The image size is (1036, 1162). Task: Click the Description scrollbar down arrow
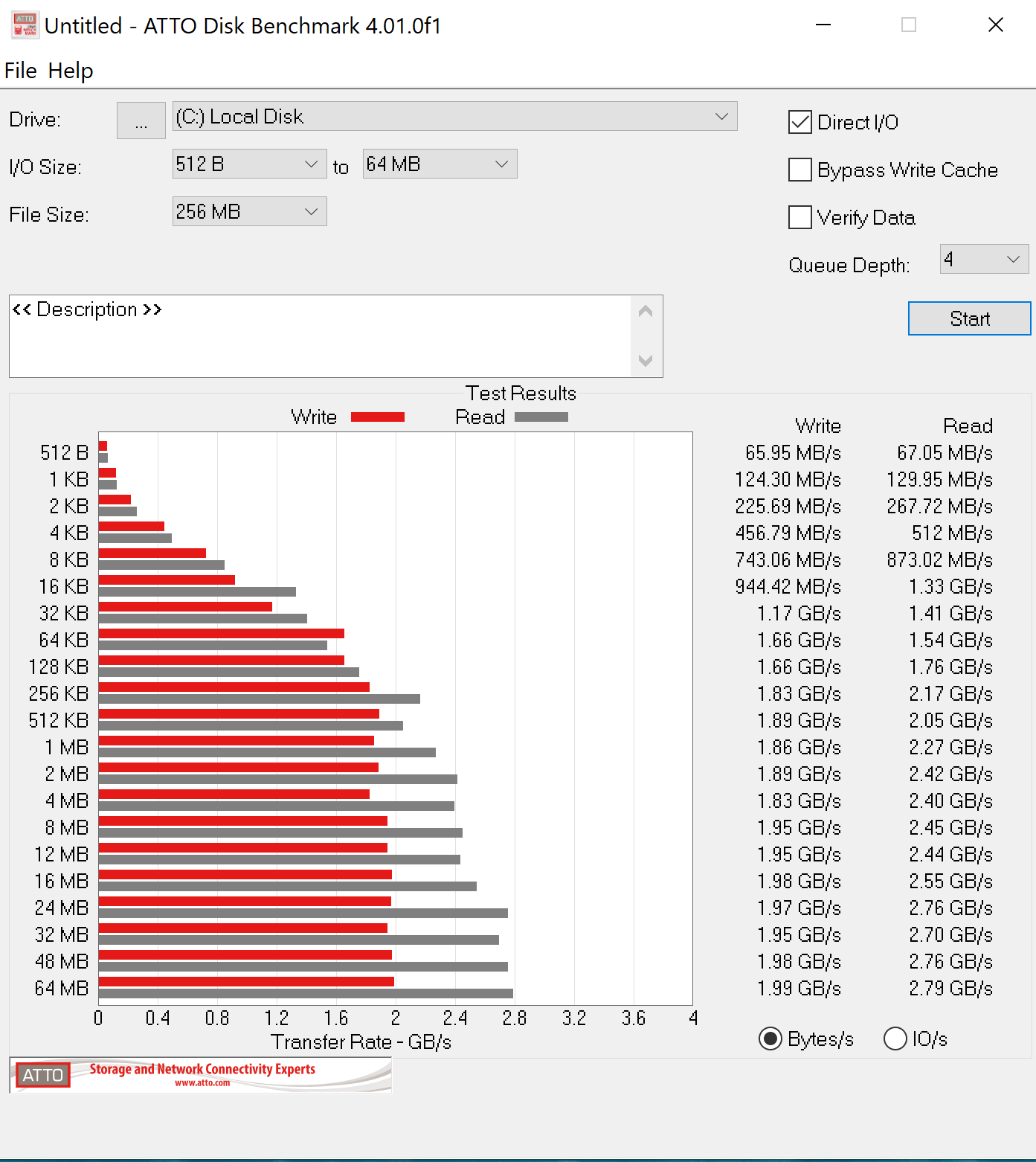click(x=646, y=361)
